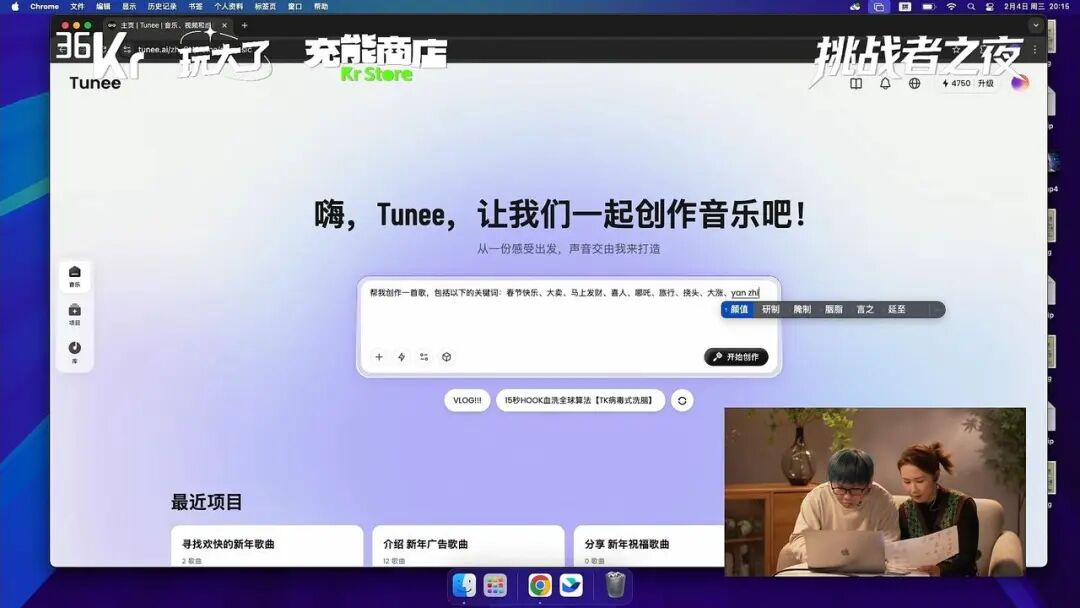1080x608 pixels.
Task: Open the 项目 section in the left sidebar
Action: [x=75, y=315]
